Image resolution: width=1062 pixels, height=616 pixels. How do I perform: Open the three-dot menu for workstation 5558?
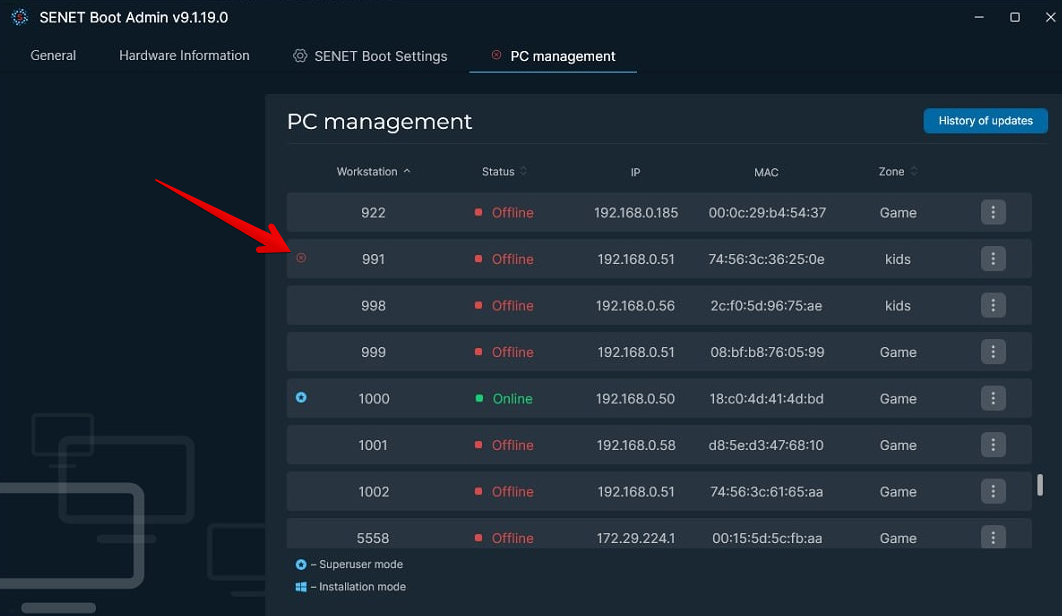tap(993, 537)
